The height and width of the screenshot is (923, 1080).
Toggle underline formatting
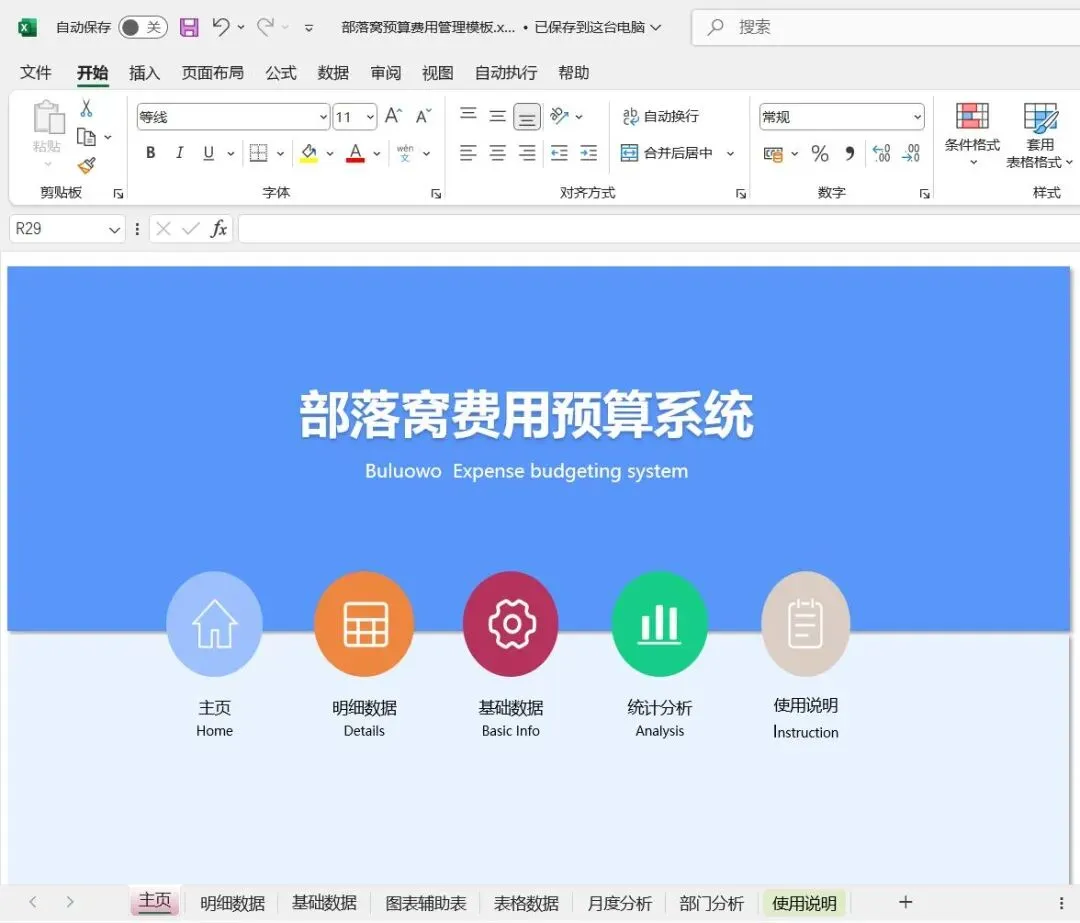click(209, 153)
